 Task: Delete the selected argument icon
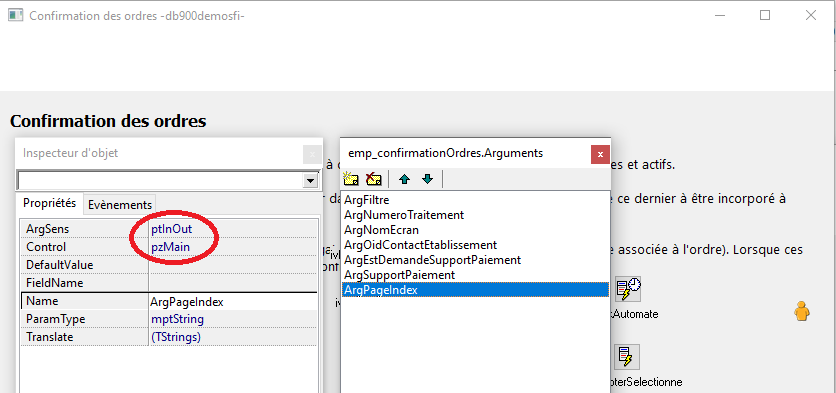pyautogui.click(x=374, y=179)
